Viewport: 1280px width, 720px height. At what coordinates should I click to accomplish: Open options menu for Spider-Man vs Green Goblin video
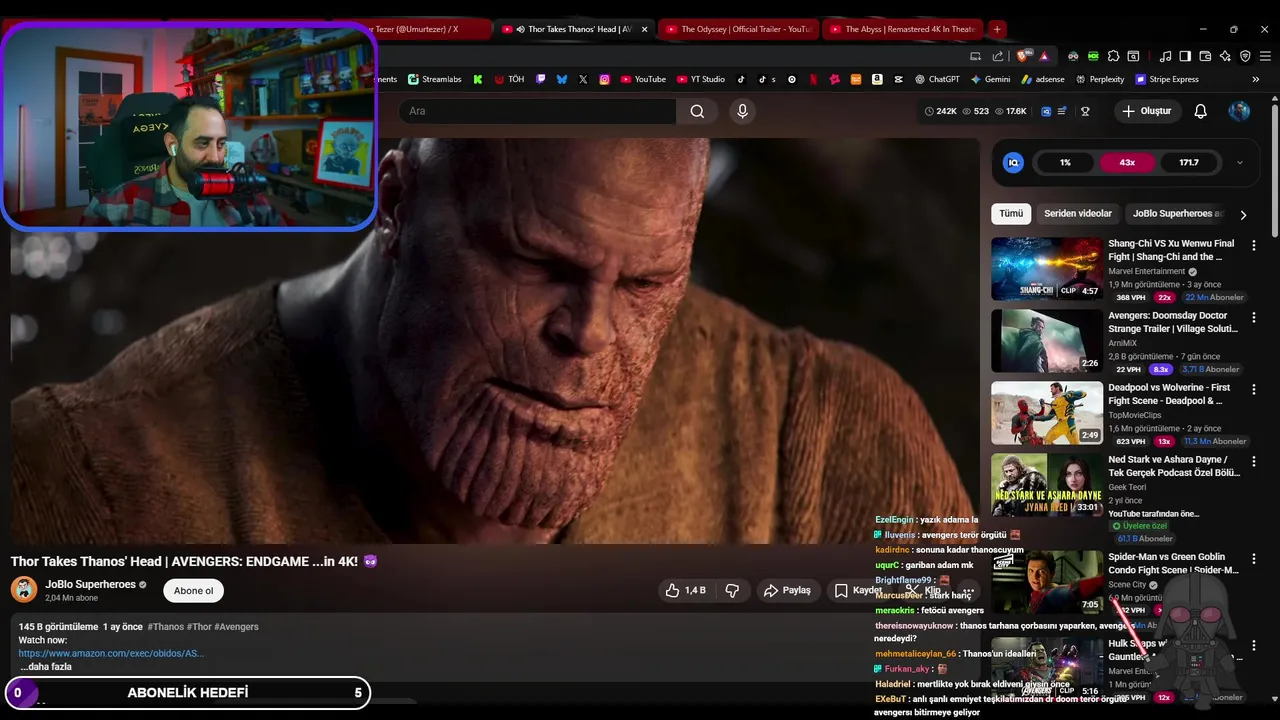click(x=1254, y=559)
